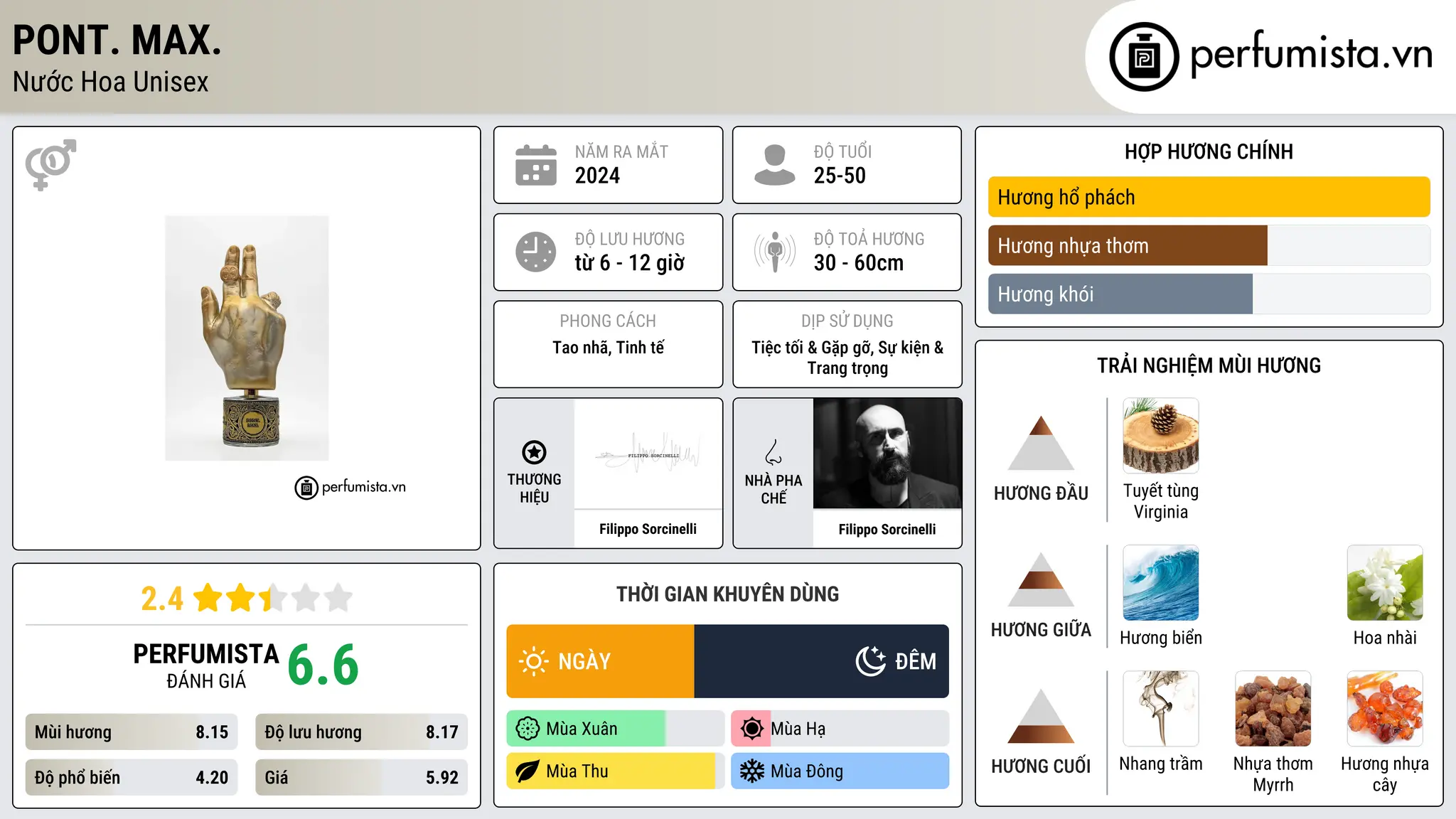Click the gold star rating row
This screenshot has height=819, width=1456.
pos(272,598)
